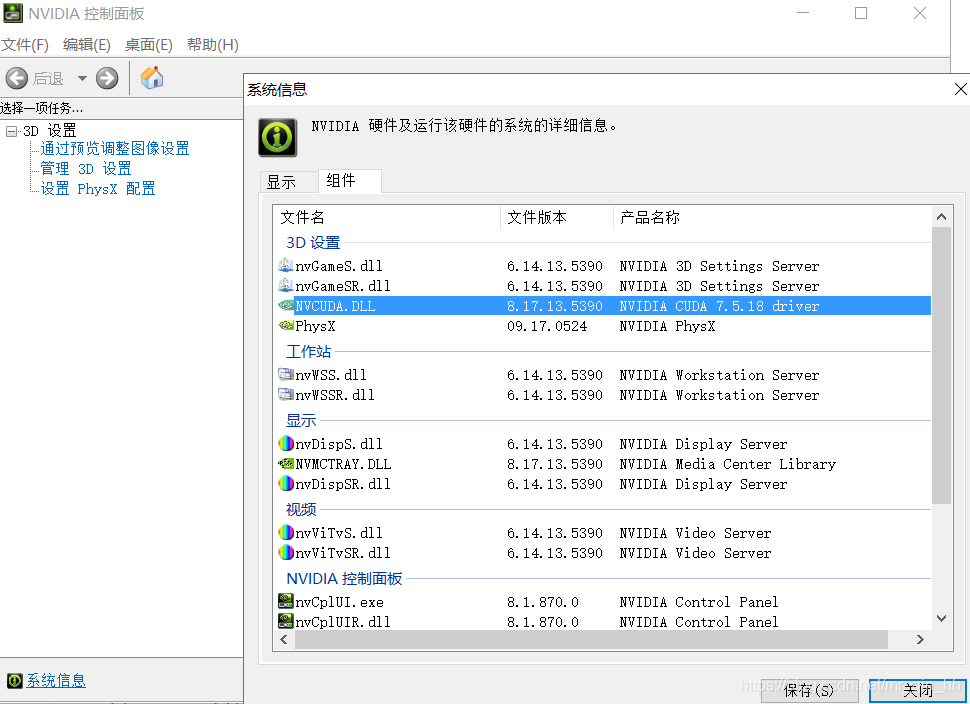Open 管理 3D 设置 tree link

click(85, 169)
